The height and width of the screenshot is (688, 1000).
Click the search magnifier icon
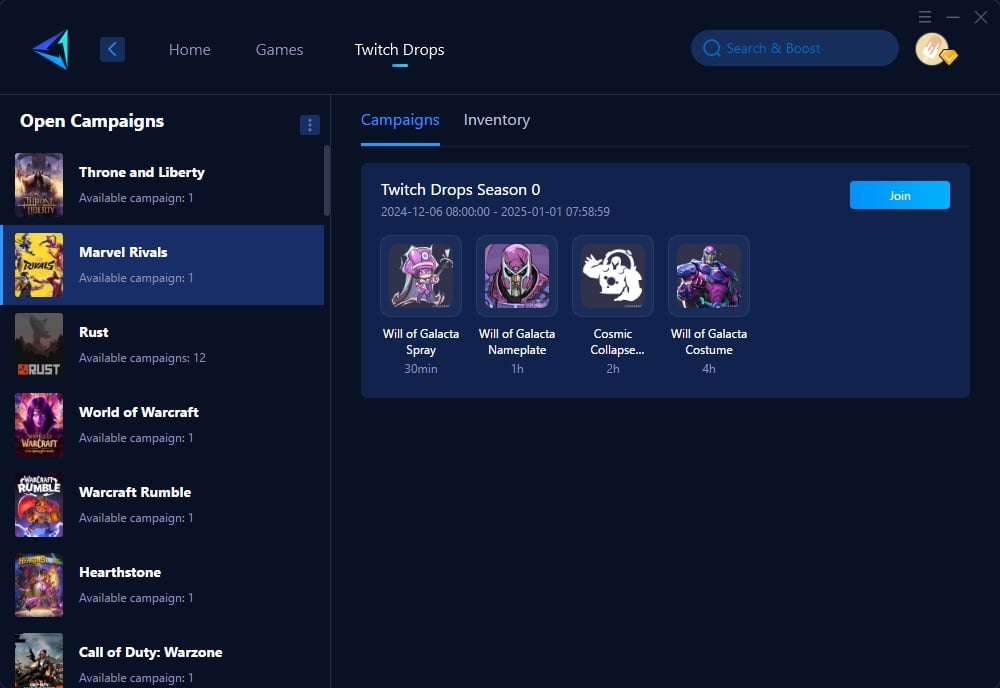point(712,48)
